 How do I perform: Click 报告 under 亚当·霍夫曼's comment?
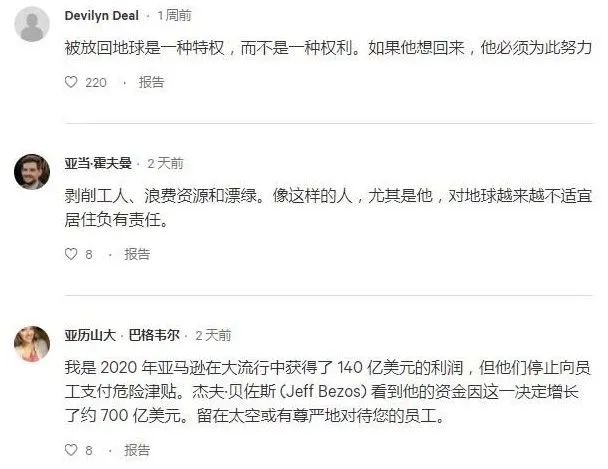pos(137,254)
